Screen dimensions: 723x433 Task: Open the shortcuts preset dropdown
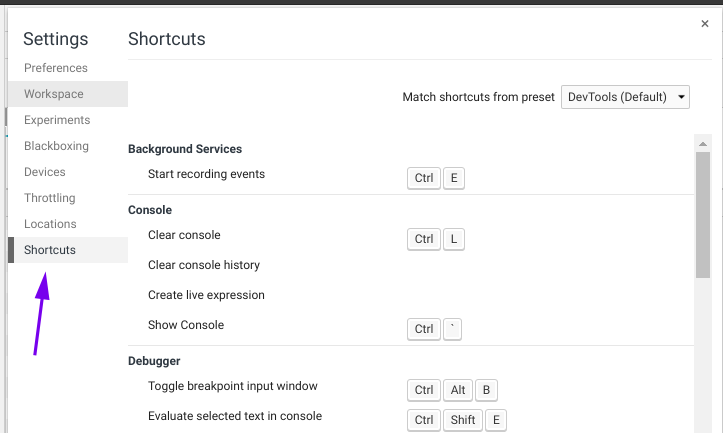[625, 97]
